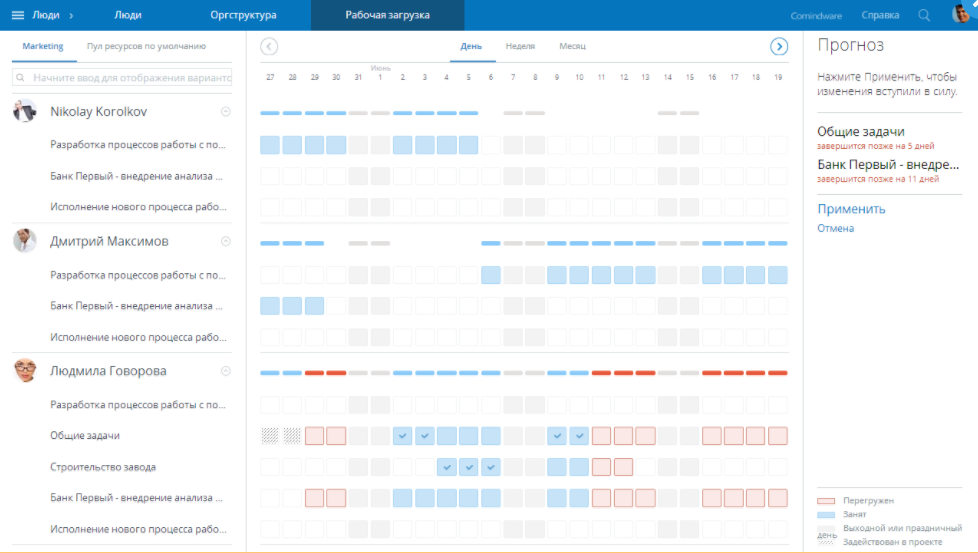Click Людмила Говорова's avatar photo
This screenshot has width=978, height=553.
[x=25, y=371]
